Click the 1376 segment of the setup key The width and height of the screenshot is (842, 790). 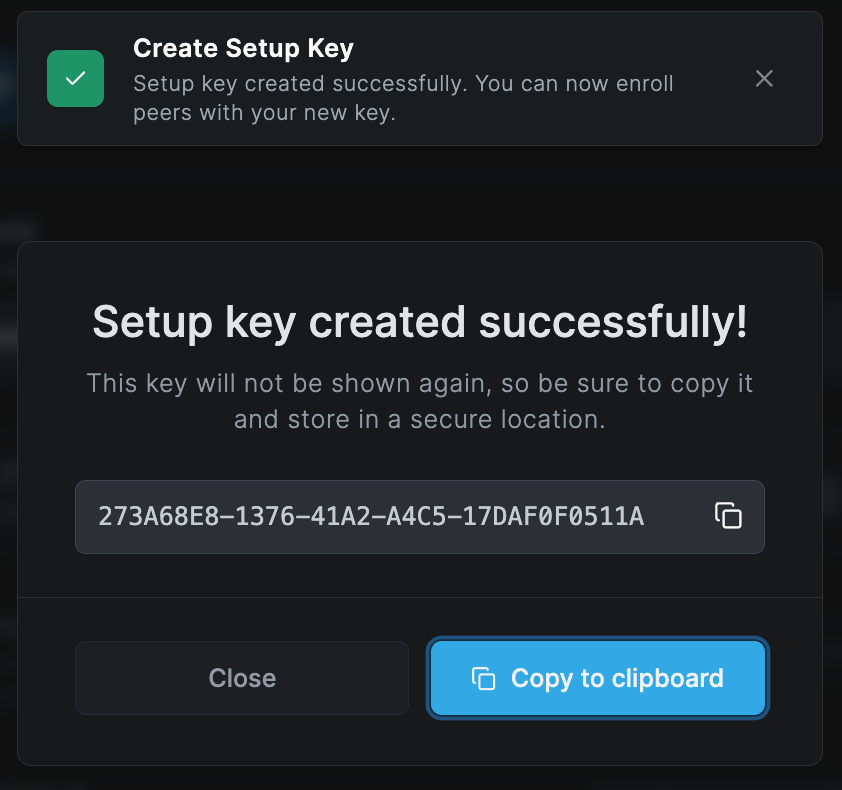pos(265,517)
